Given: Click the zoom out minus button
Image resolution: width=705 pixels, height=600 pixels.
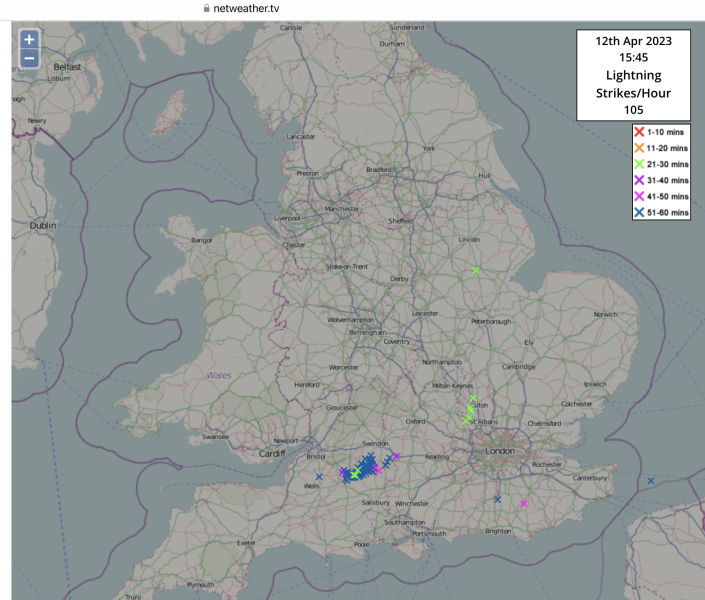Looking at the screenshot, I should click(x=29, y=58).
